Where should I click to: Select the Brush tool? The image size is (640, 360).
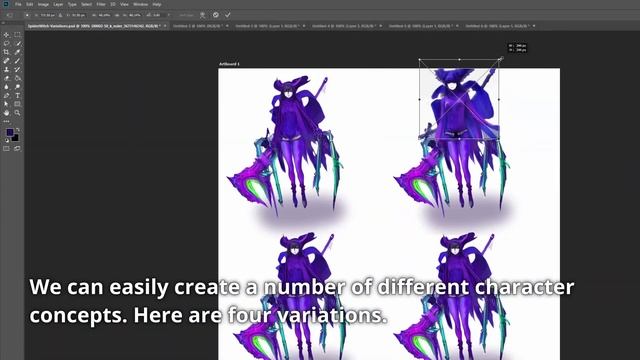[18, 61]
